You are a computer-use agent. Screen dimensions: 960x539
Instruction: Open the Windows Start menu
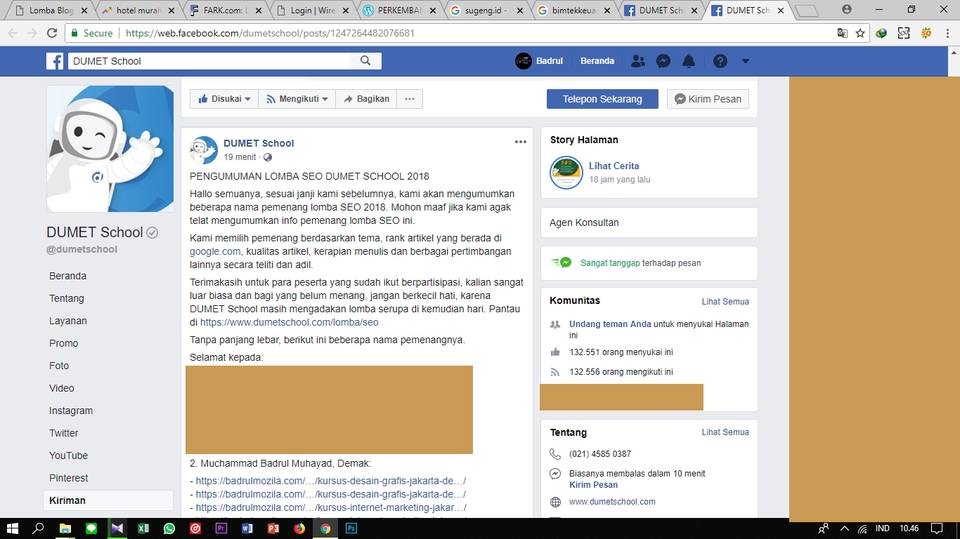coord(12,528)
